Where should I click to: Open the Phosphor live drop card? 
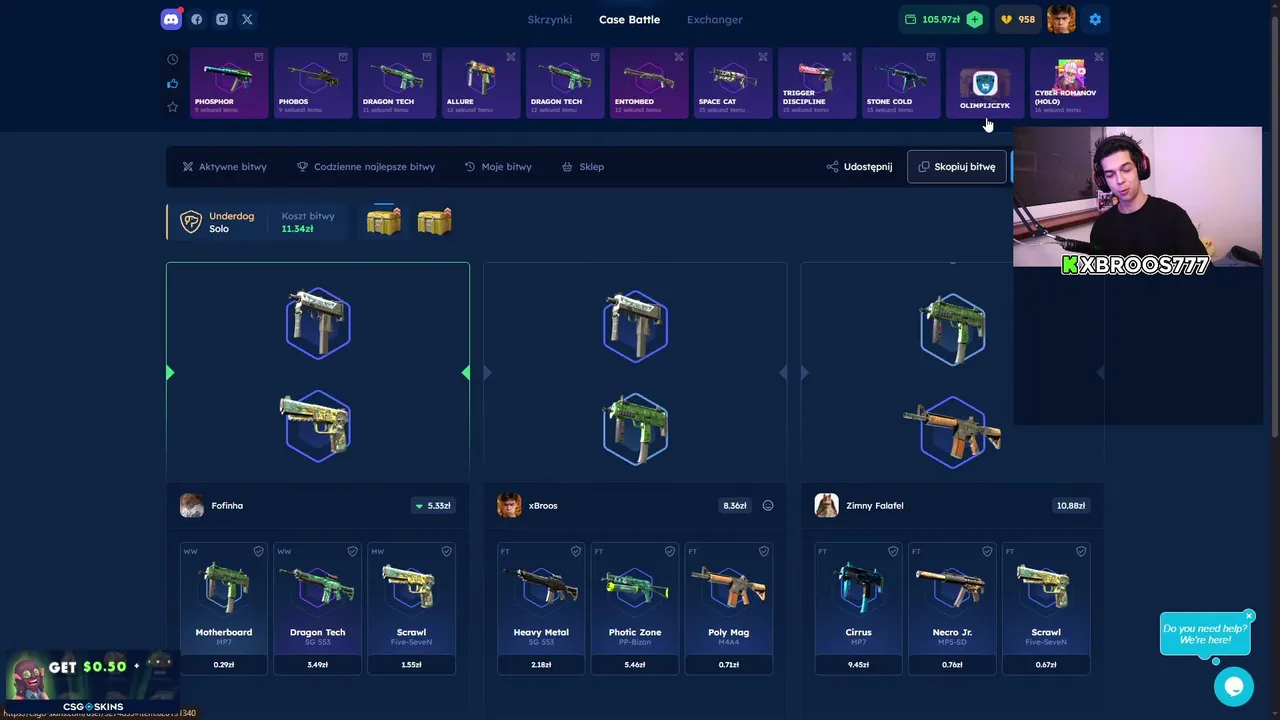[x=229, y=83]
